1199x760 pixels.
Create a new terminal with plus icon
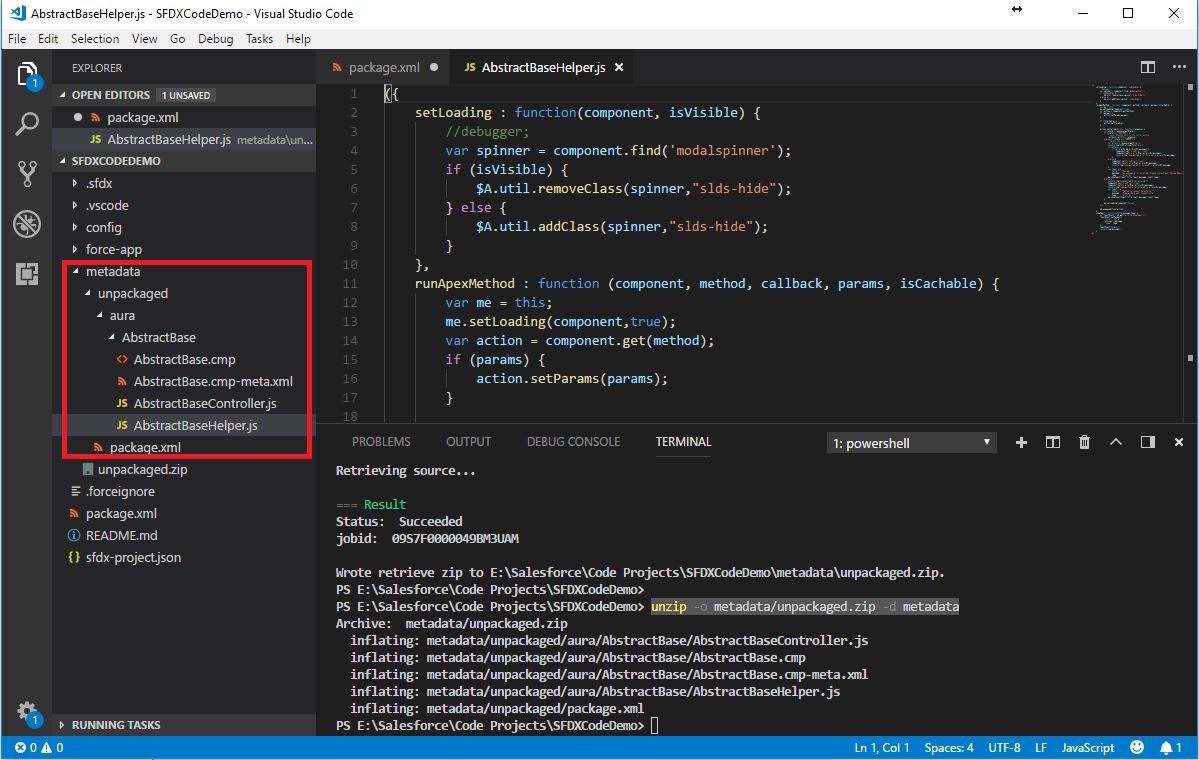1021,443
